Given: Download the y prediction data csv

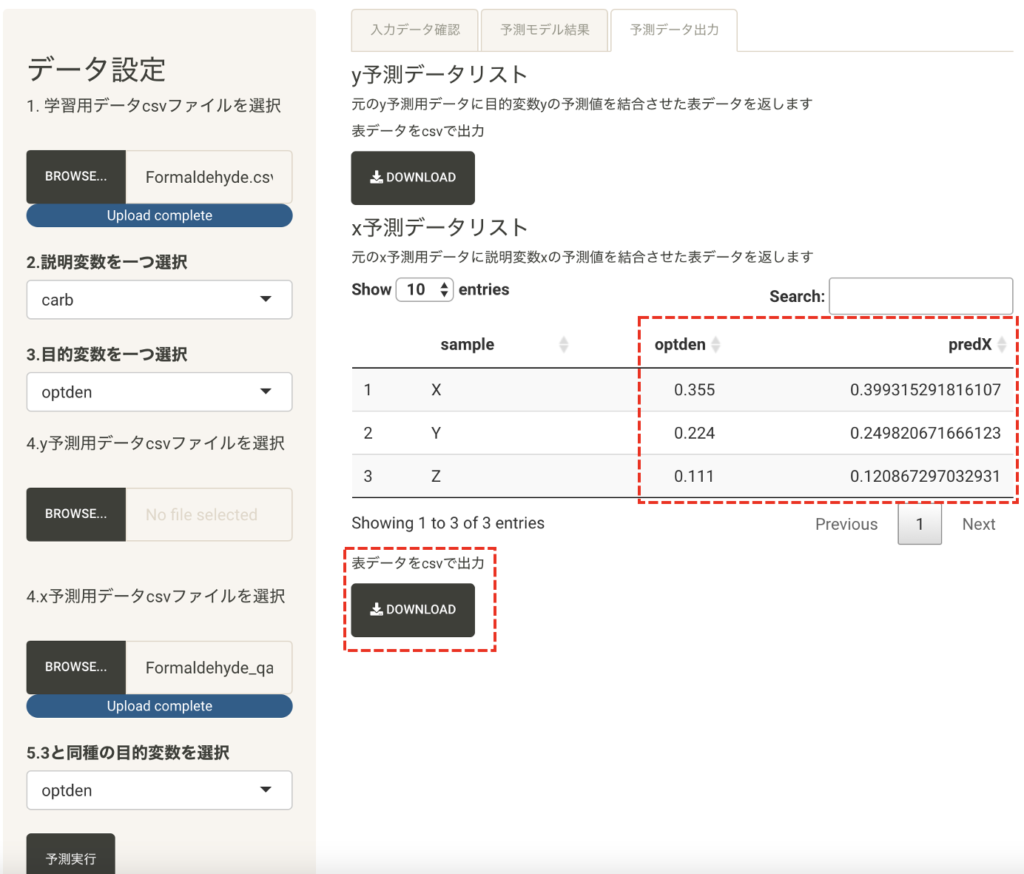Looking at the screenshot, I should pyautogui.click(x=412, y=178).
